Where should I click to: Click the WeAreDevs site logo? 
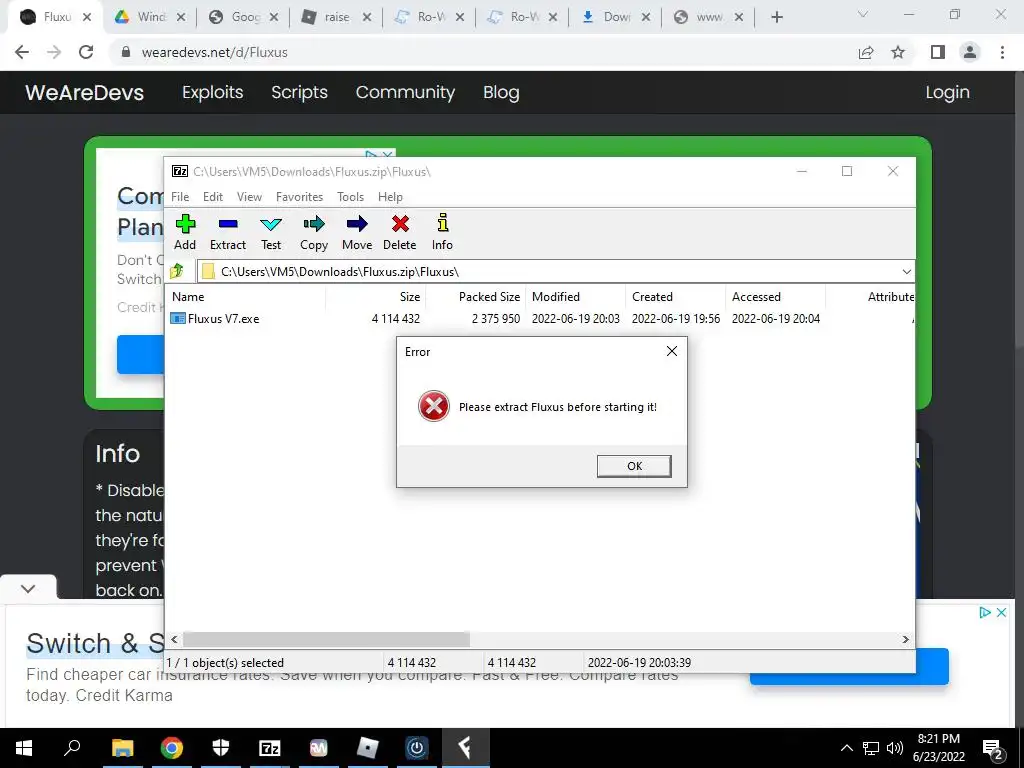84,92
